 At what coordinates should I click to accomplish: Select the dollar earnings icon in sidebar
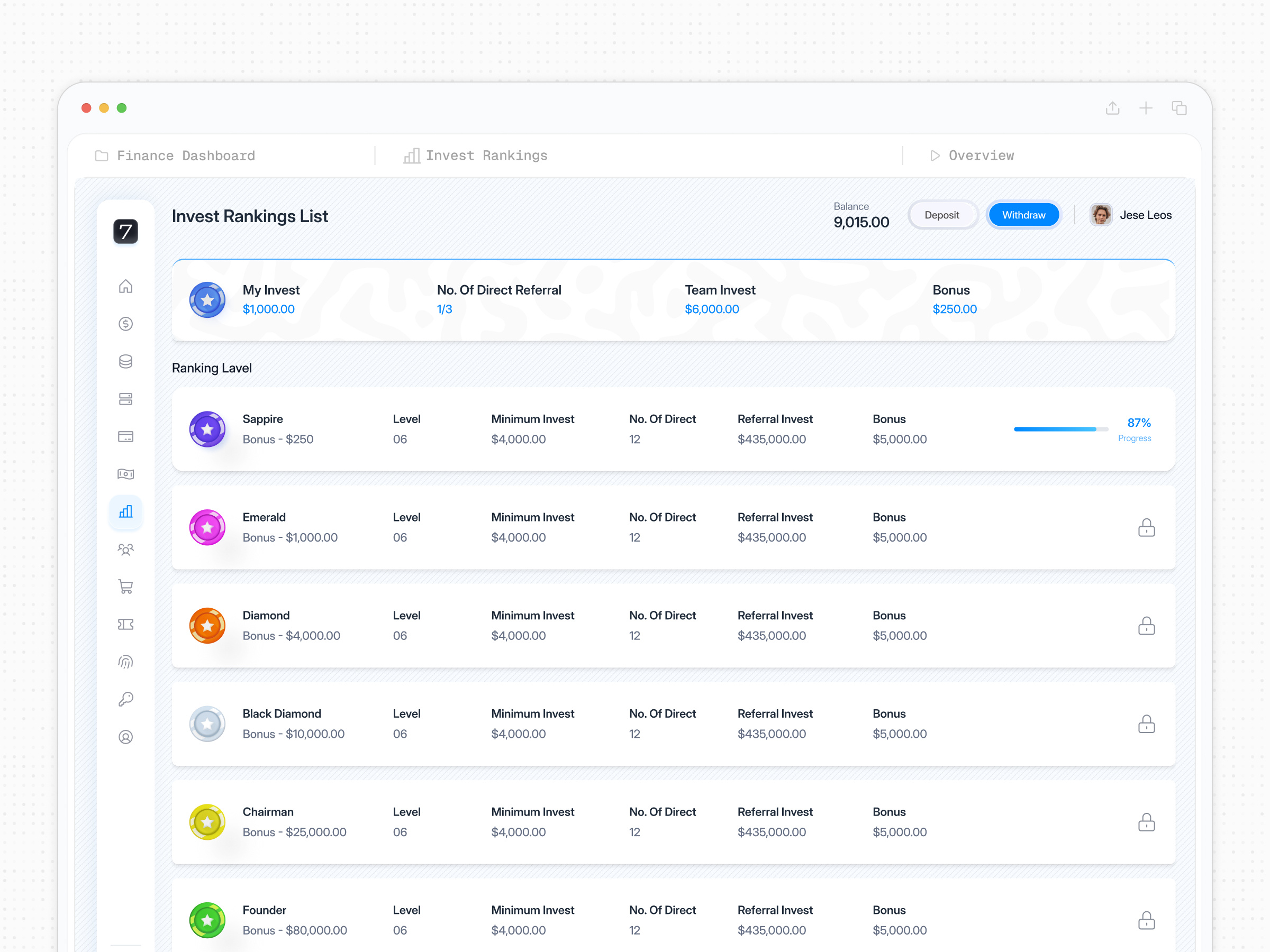126,323
